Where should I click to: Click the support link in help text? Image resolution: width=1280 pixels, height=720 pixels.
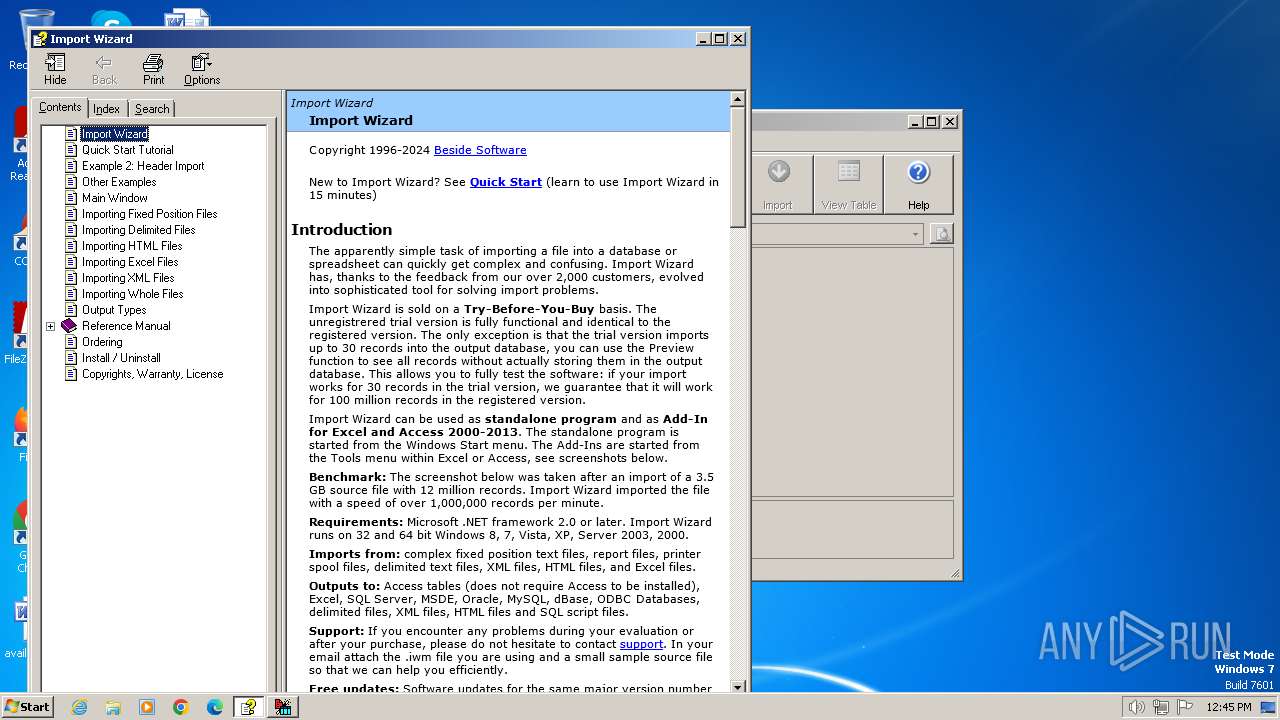tap(641, 644)
